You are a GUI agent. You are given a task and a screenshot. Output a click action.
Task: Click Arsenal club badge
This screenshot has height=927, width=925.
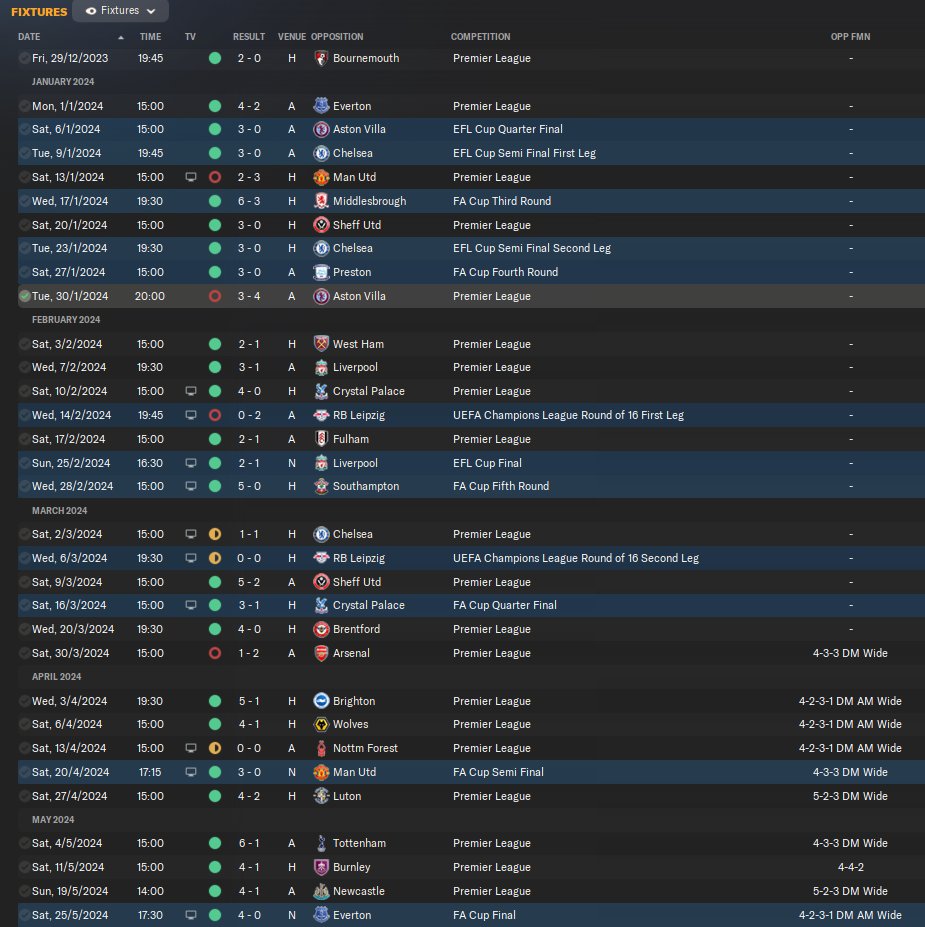coord(321,653)
